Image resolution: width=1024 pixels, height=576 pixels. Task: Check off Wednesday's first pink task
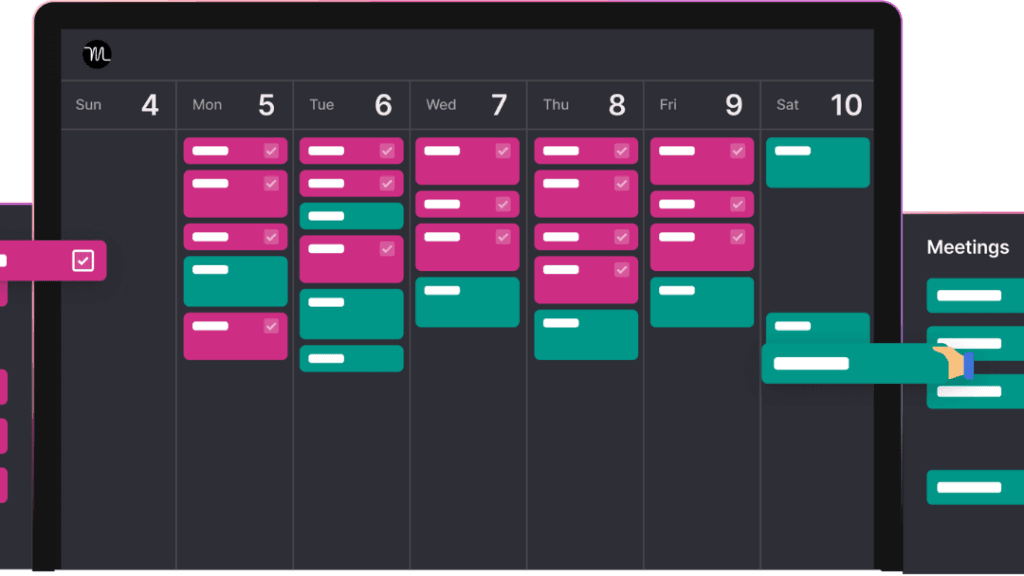[x=503, y=151]
